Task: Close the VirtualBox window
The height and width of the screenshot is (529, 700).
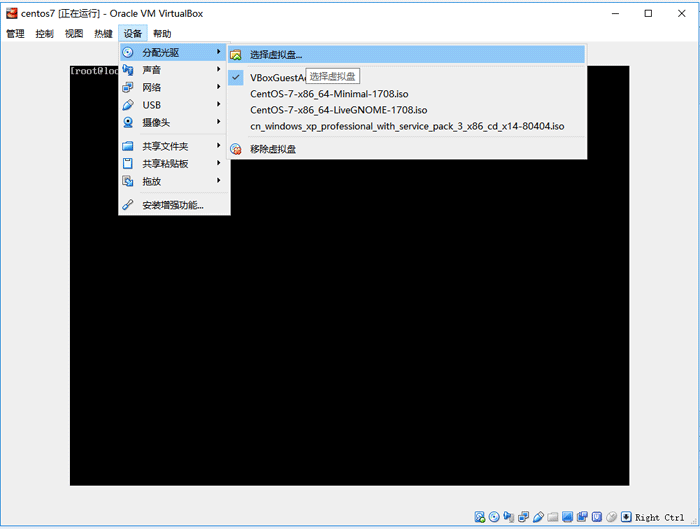Action: (x=682, y=13)
